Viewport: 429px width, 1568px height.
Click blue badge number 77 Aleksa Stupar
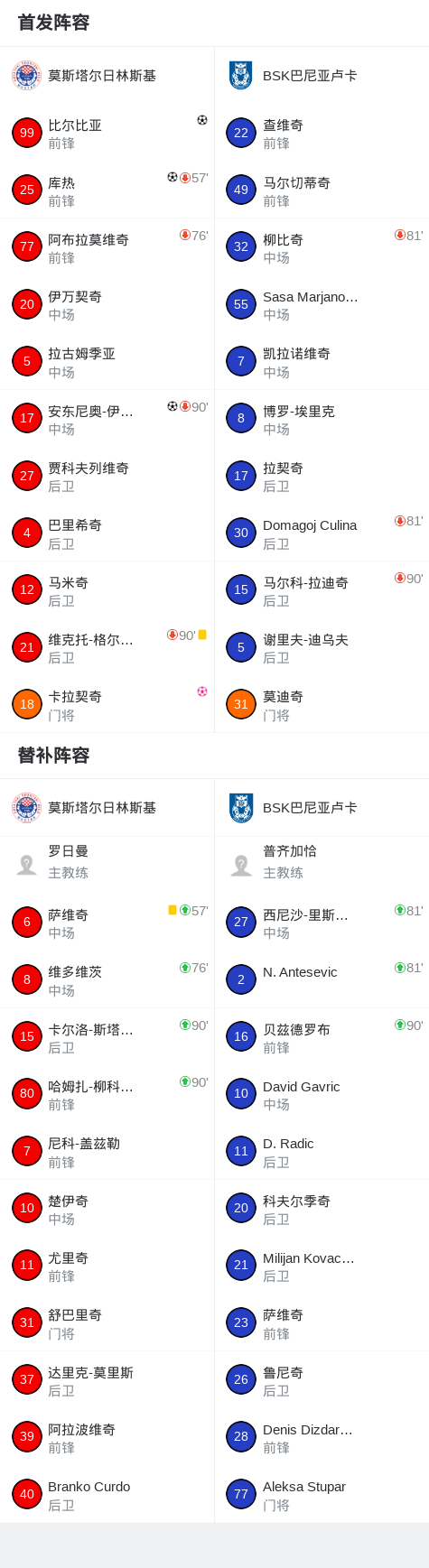point(241,1494)
